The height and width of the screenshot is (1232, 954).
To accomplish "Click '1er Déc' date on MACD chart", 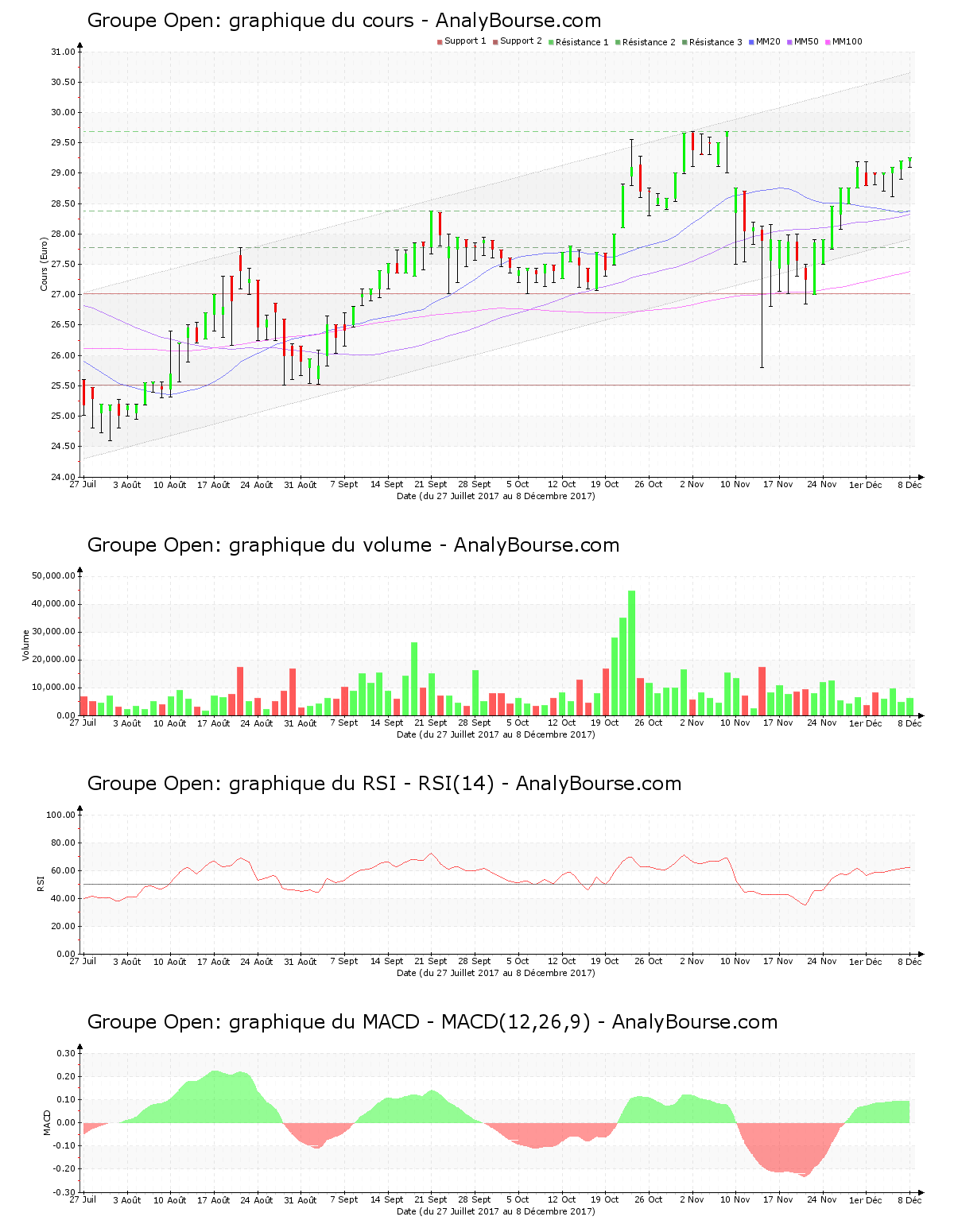I will click(x=865, y=1200).
